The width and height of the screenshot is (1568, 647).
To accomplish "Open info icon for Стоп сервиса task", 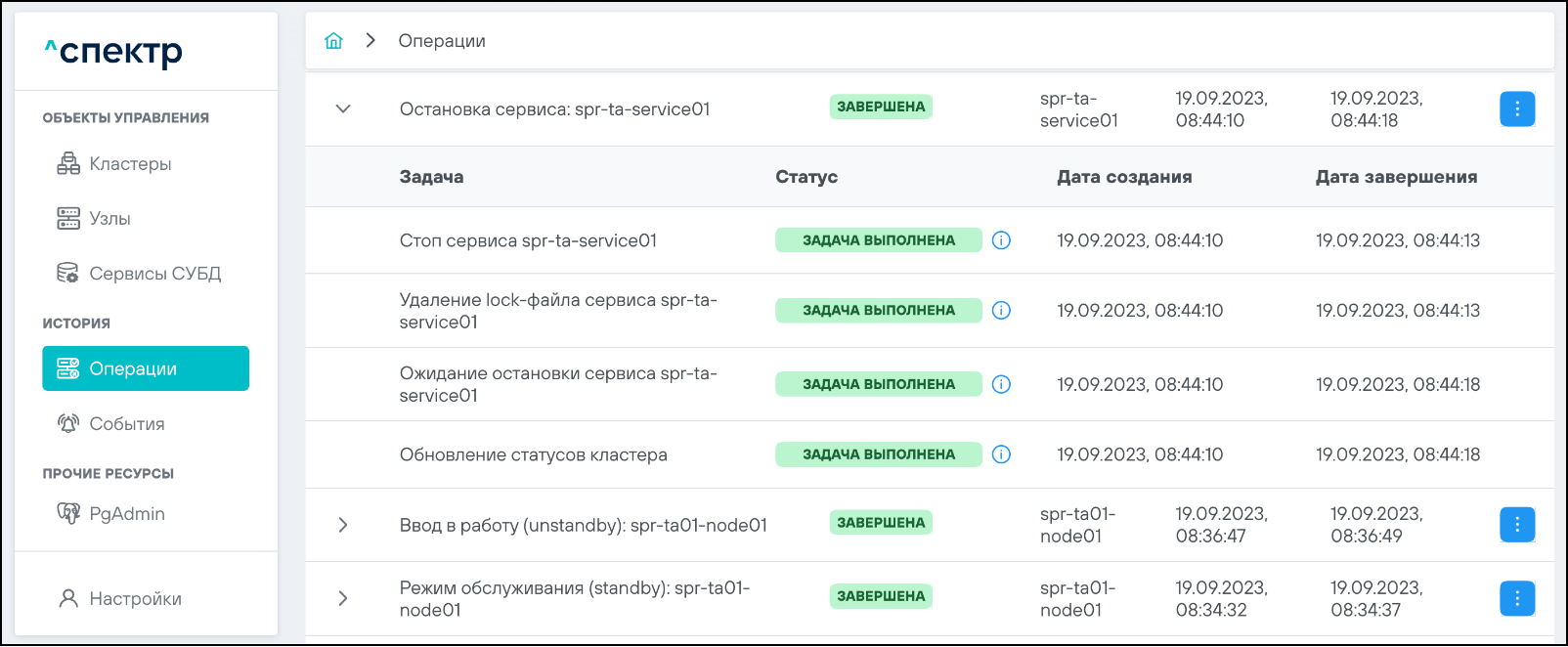I will click(1001, 240).
